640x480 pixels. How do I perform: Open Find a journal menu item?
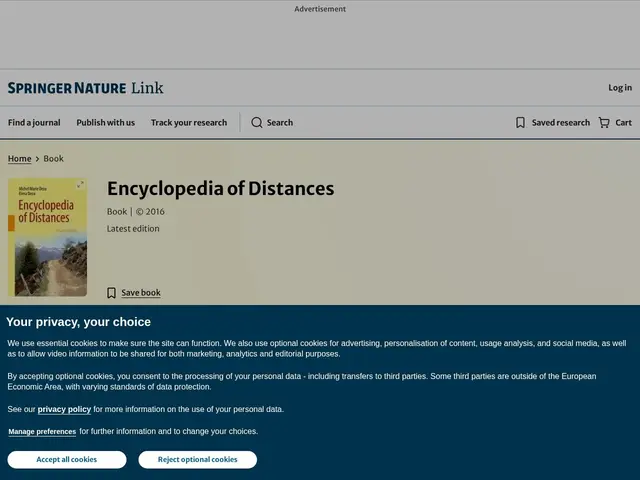click(34, 122)
